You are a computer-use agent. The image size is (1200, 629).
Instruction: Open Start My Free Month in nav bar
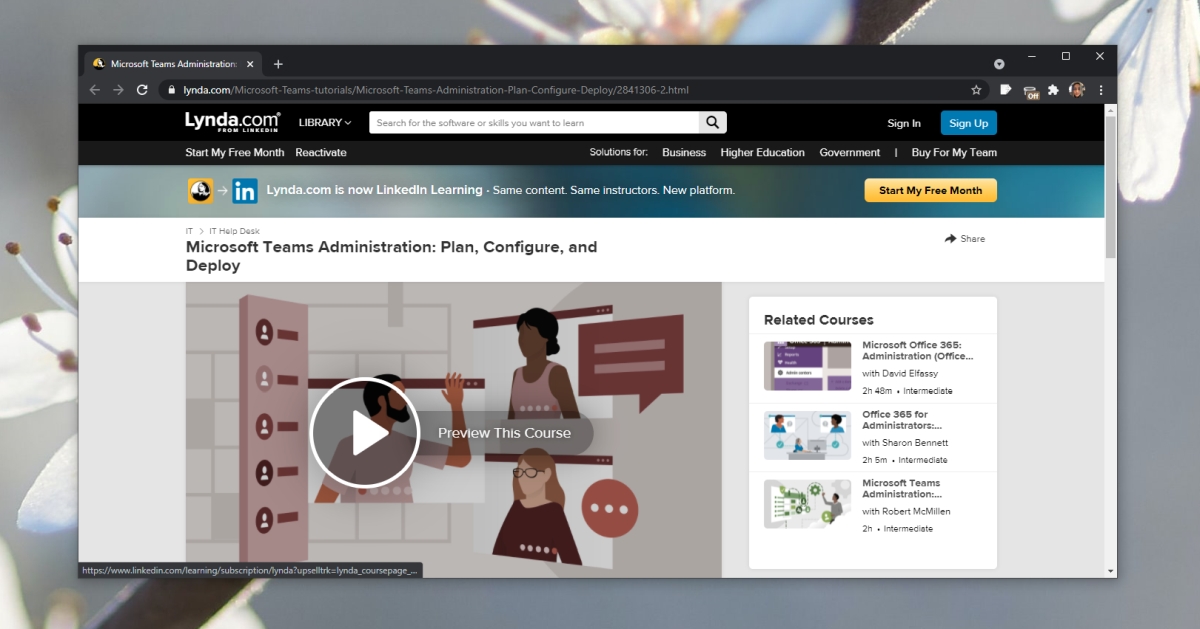point(234,153)
